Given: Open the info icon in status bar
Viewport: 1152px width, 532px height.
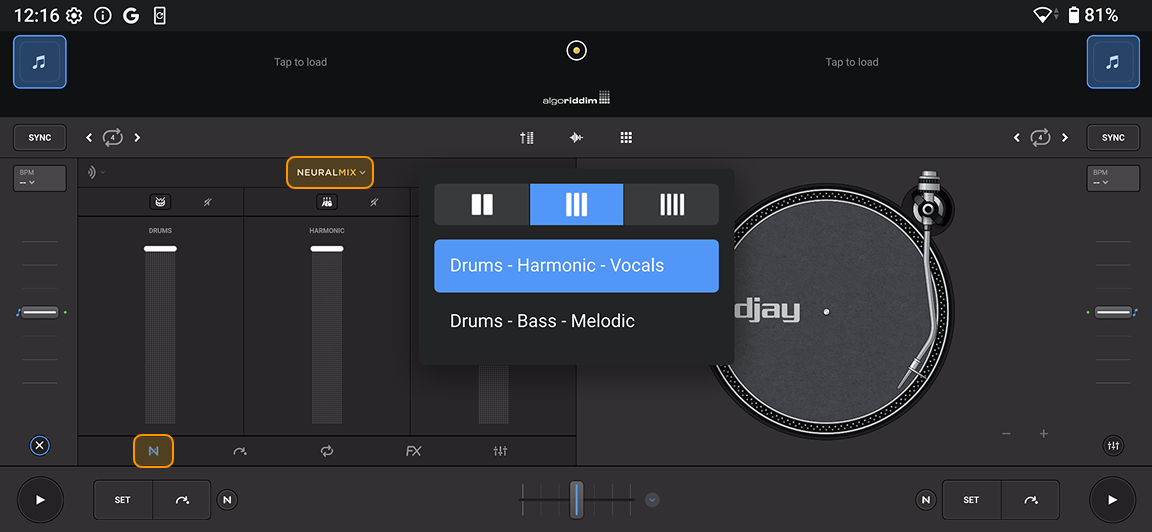Looking at the screenshot, I should click(x=103, y=15).
